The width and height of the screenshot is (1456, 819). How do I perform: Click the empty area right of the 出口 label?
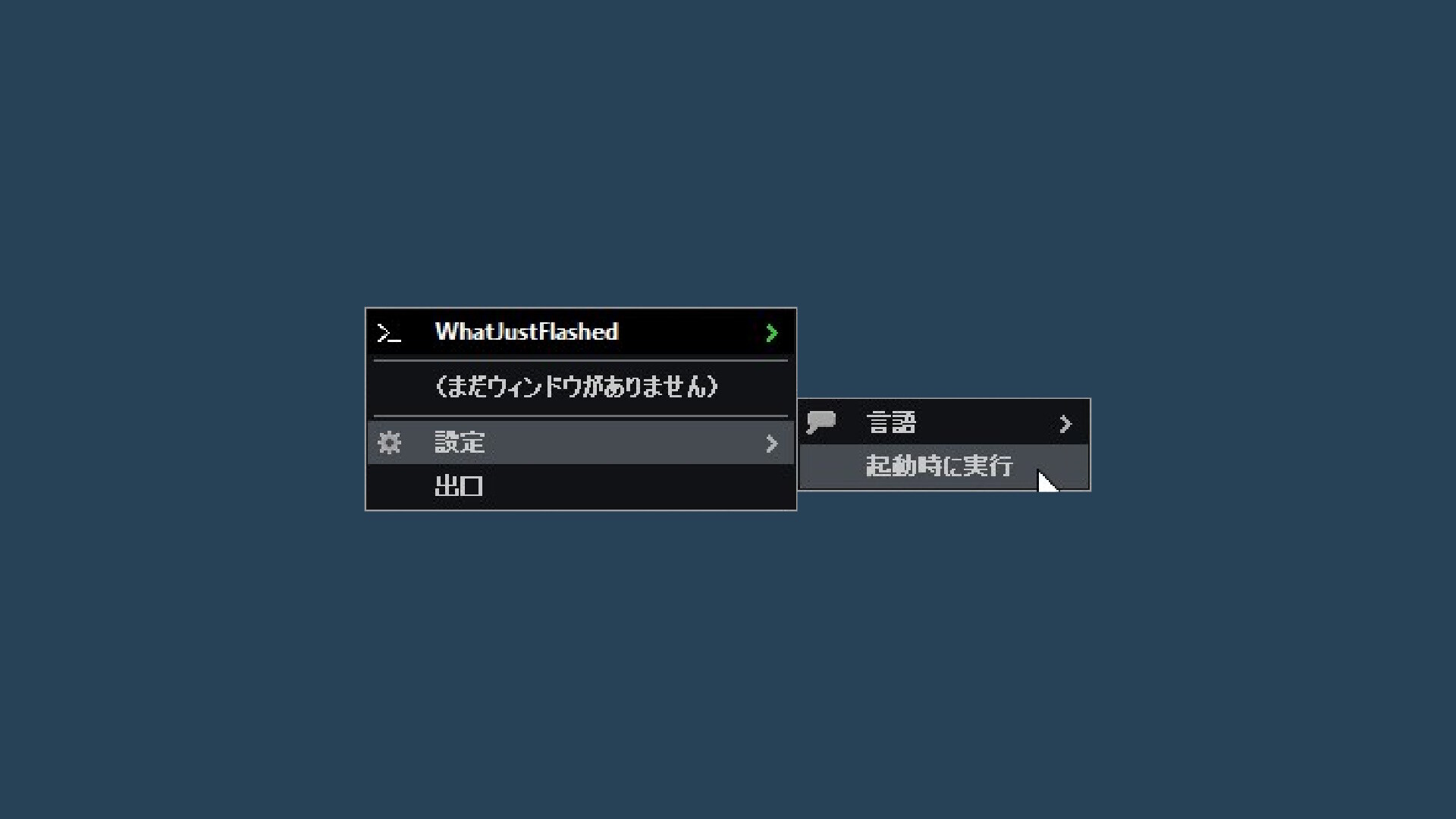(x=639, y=486)
